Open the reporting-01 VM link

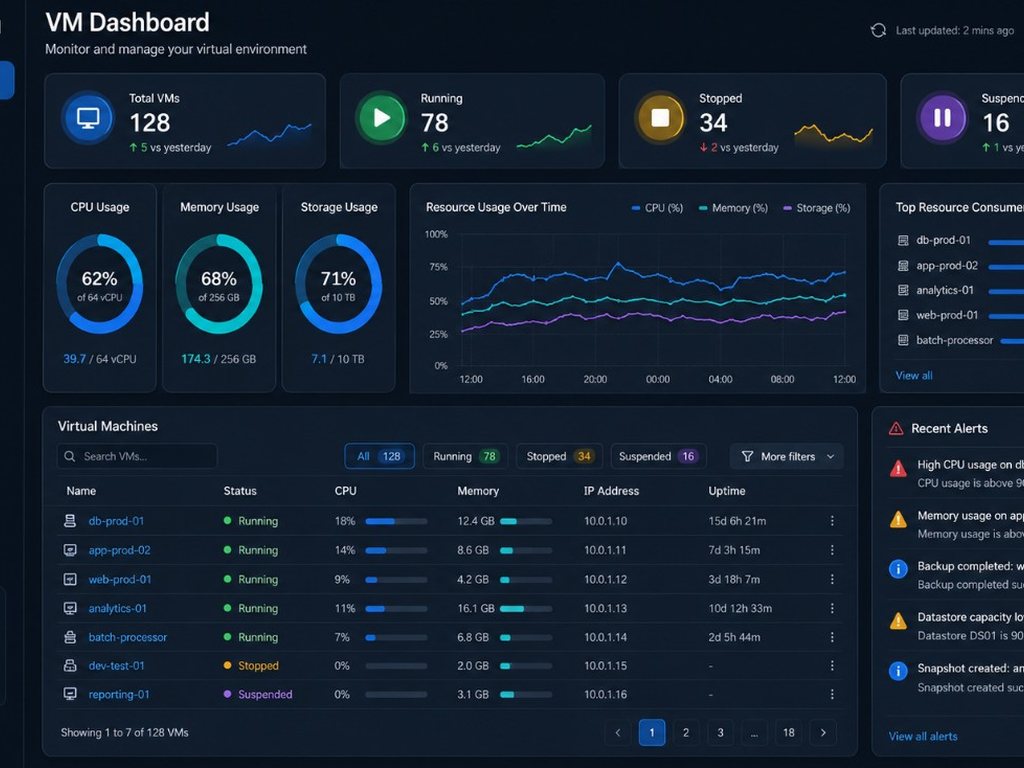[x=119, y=694]
